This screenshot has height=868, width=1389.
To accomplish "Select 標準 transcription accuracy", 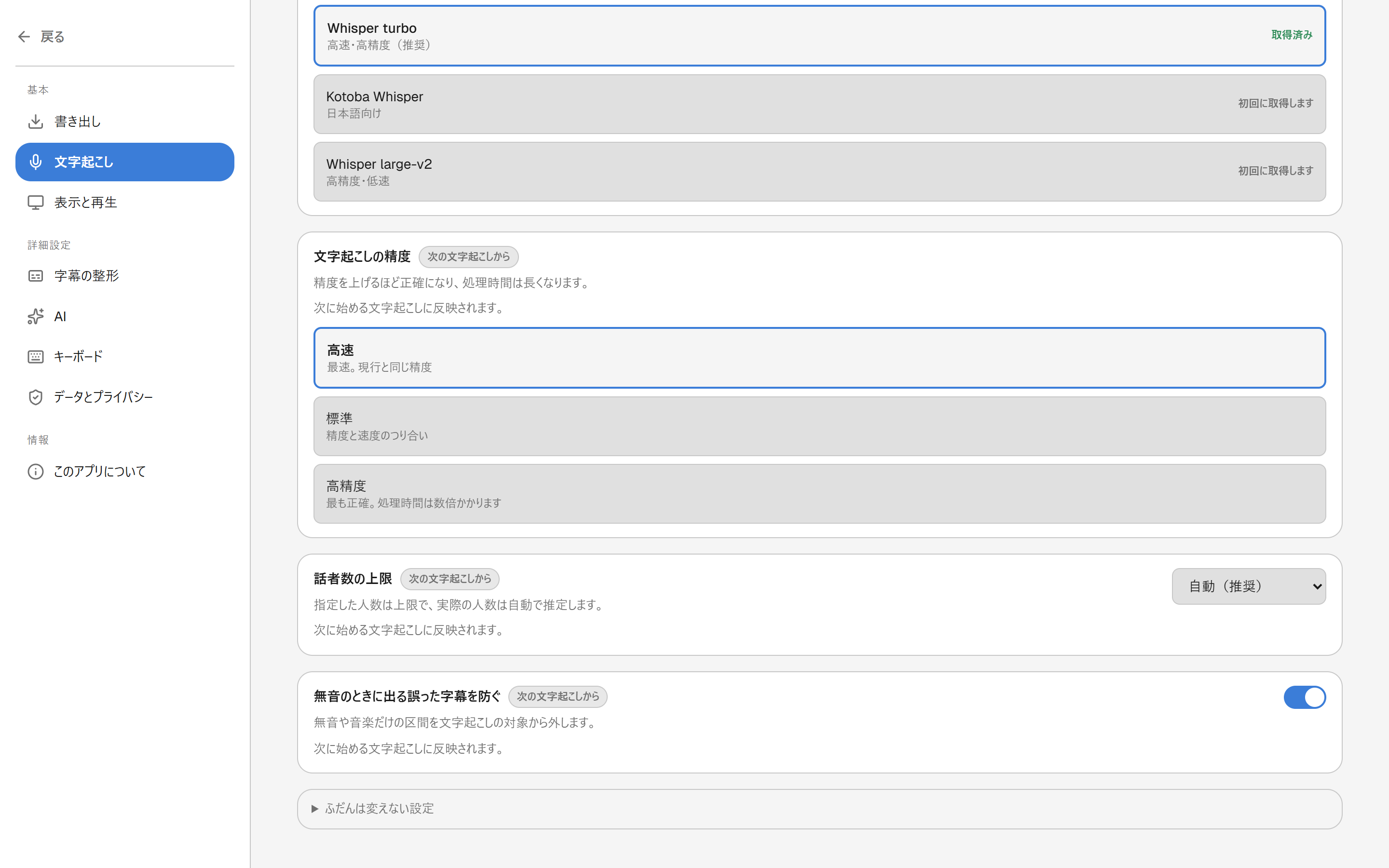I will [819, 426].
